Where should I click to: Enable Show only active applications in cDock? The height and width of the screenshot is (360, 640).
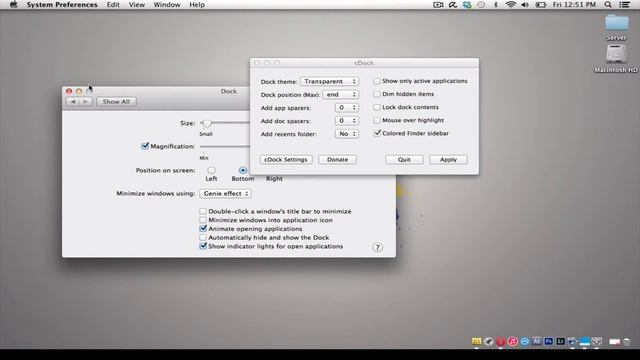[x=377, y=81]
